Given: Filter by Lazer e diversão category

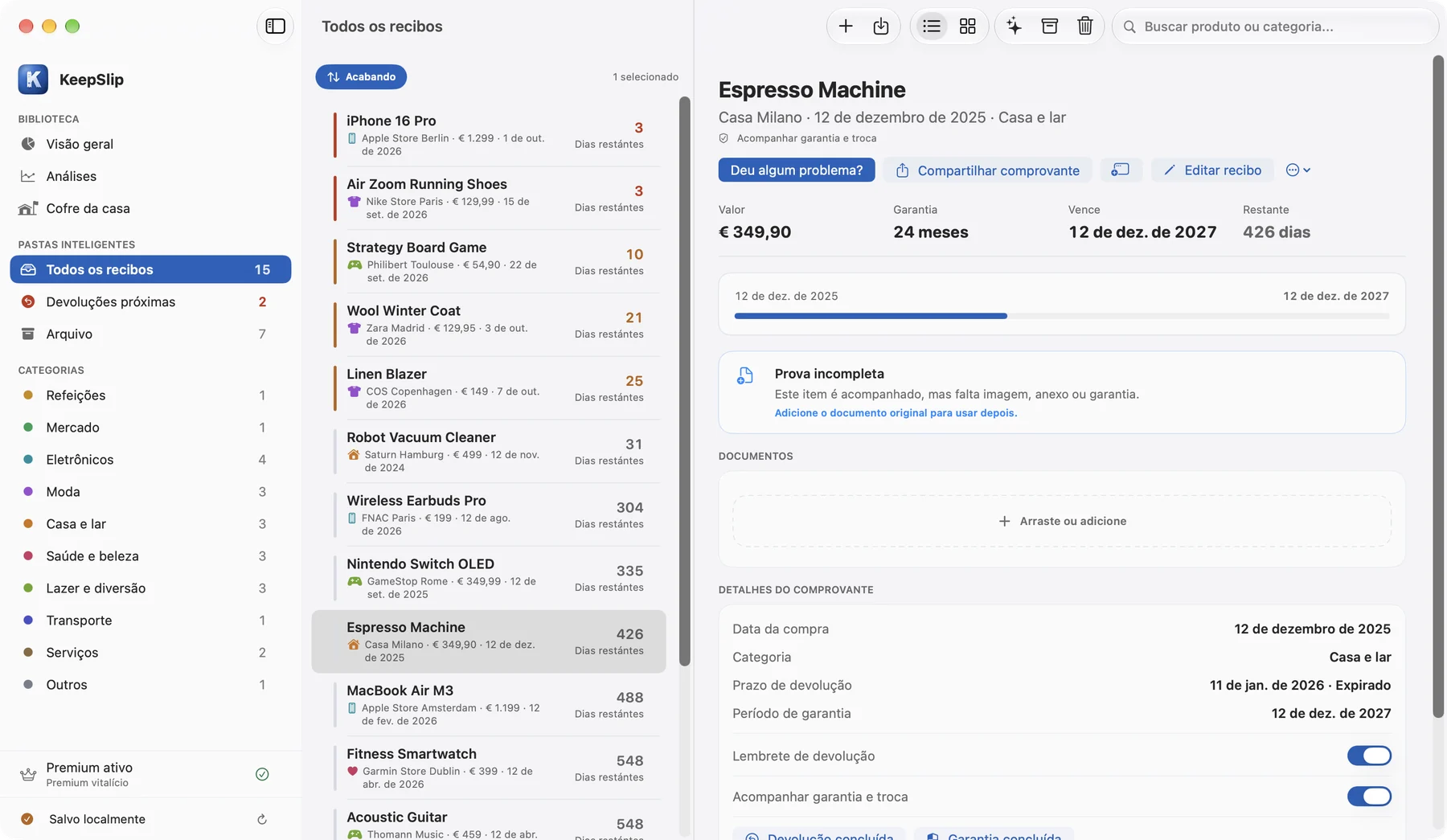Looking at the screenshot, I should tap(150, 588).
